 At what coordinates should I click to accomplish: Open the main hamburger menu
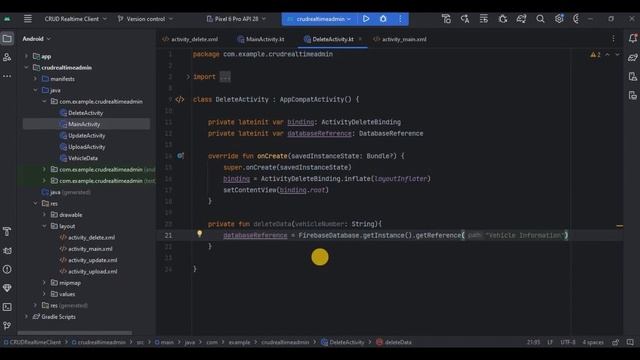[28, 19]
